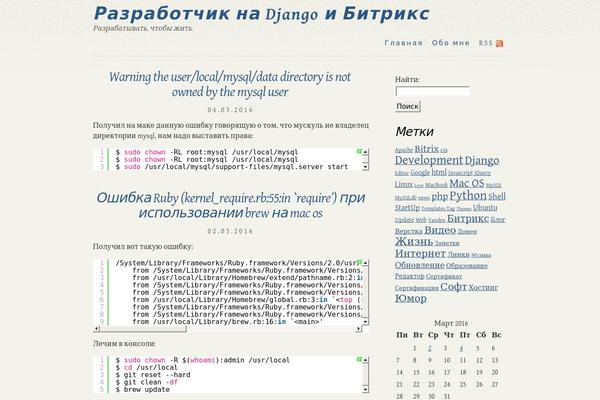Click the post date 02.03.2016
This screenshot has height=400, width=600.
click(x=230, y=231)
